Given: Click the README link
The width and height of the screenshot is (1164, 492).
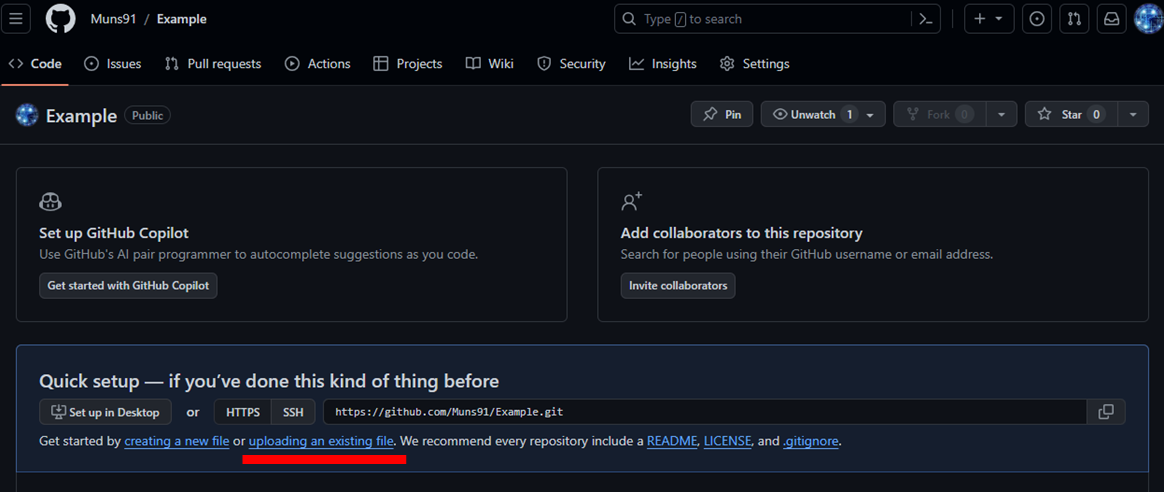Looking at the screenshot, I should (x=672, y=442).
